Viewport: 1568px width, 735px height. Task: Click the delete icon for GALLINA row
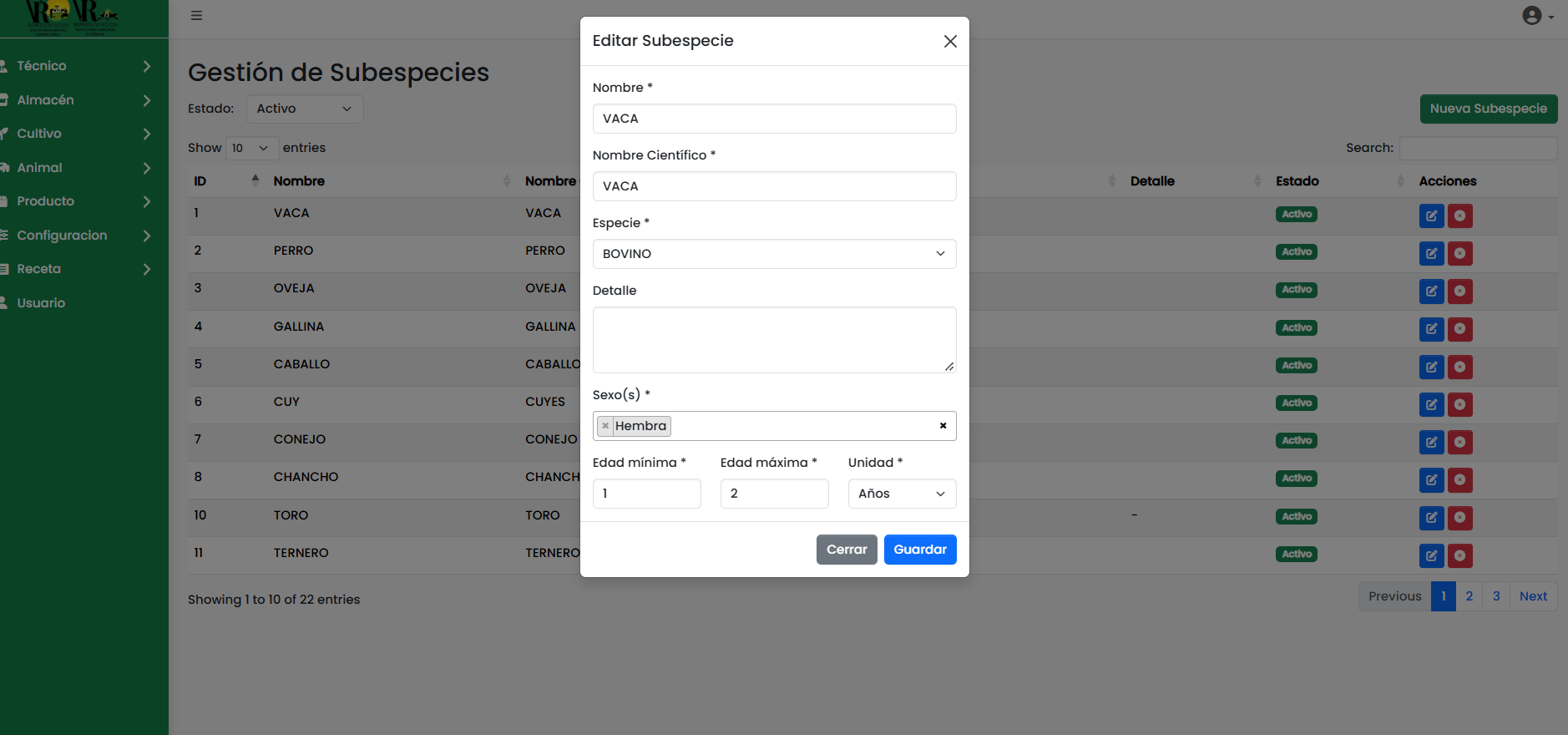click(x=1459, y=329)
